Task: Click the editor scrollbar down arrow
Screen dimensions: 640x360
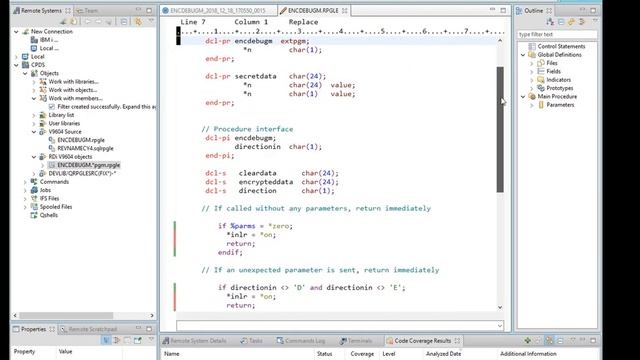Action: pos(500,307)
